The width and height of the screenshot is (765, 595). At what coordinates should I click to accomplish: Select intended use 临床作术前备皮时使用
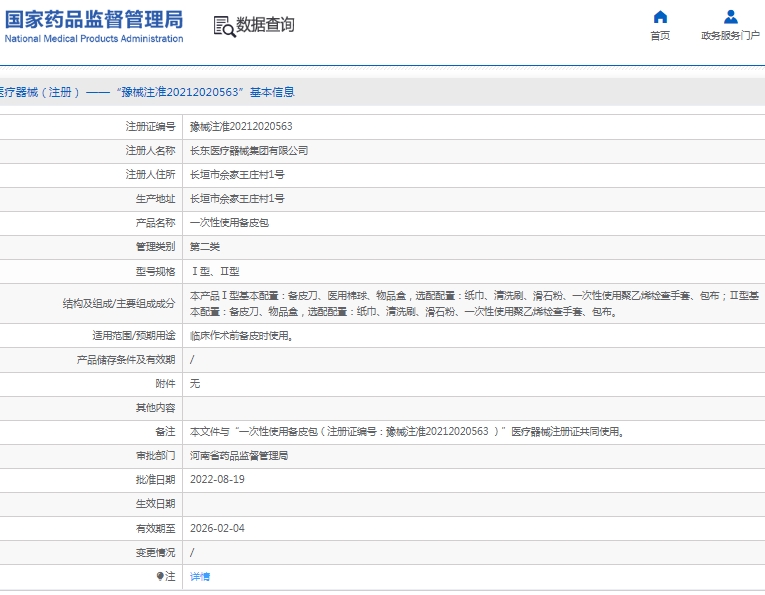pyautogui.click(x=242, y=336)
